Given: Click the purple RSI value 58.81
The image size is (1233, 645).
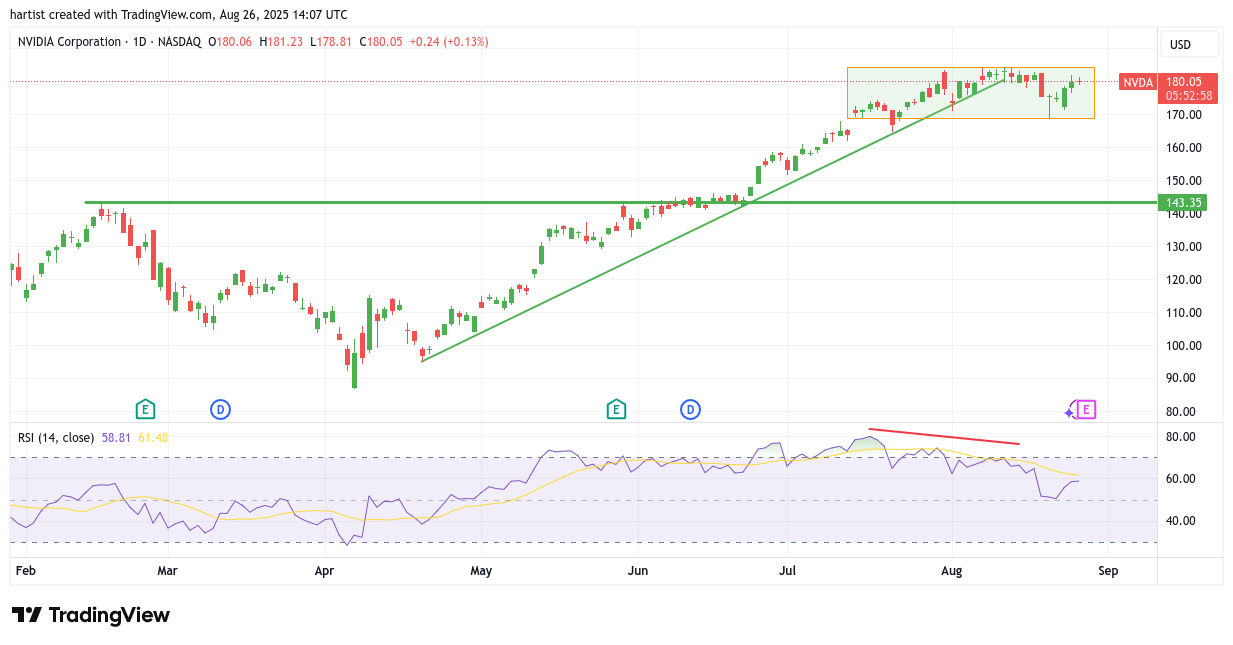Looking at the screenshot, I should [x=115, y=437].
